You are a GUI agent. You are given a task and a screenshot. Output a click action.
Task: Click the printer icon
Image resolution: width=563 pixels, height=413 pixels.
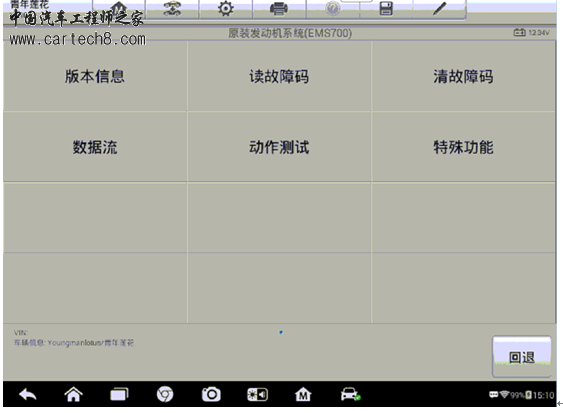pyautogui.click(x=279, y=9)
